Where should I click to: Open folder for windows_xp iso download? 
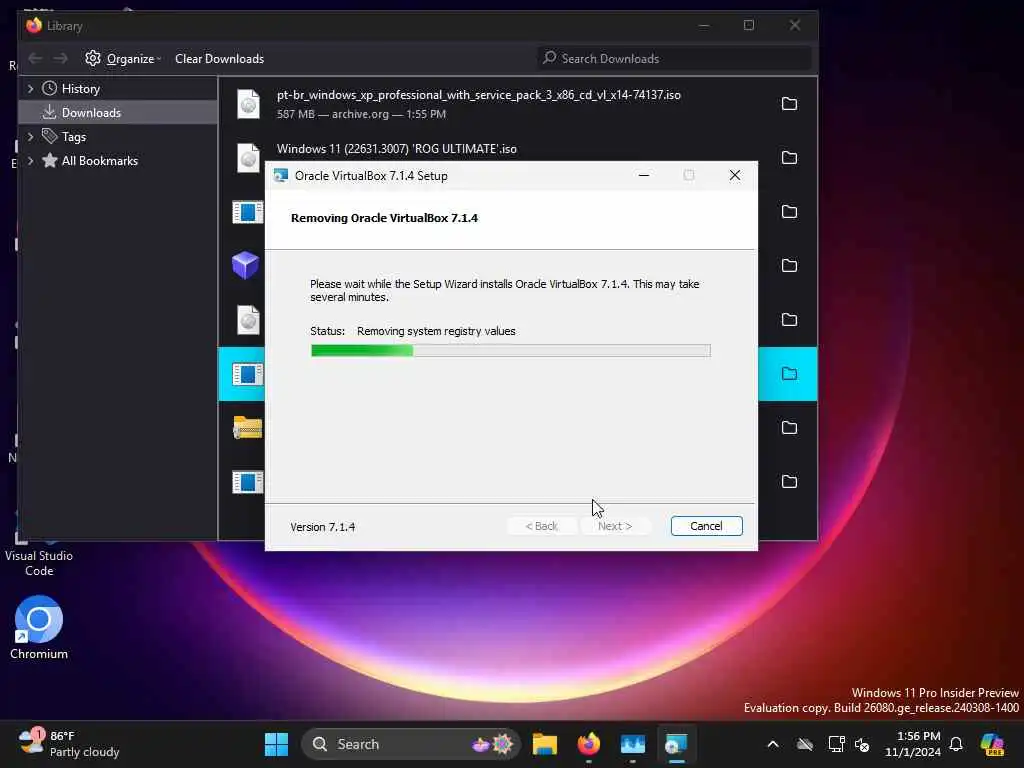(x=790, y=104)
